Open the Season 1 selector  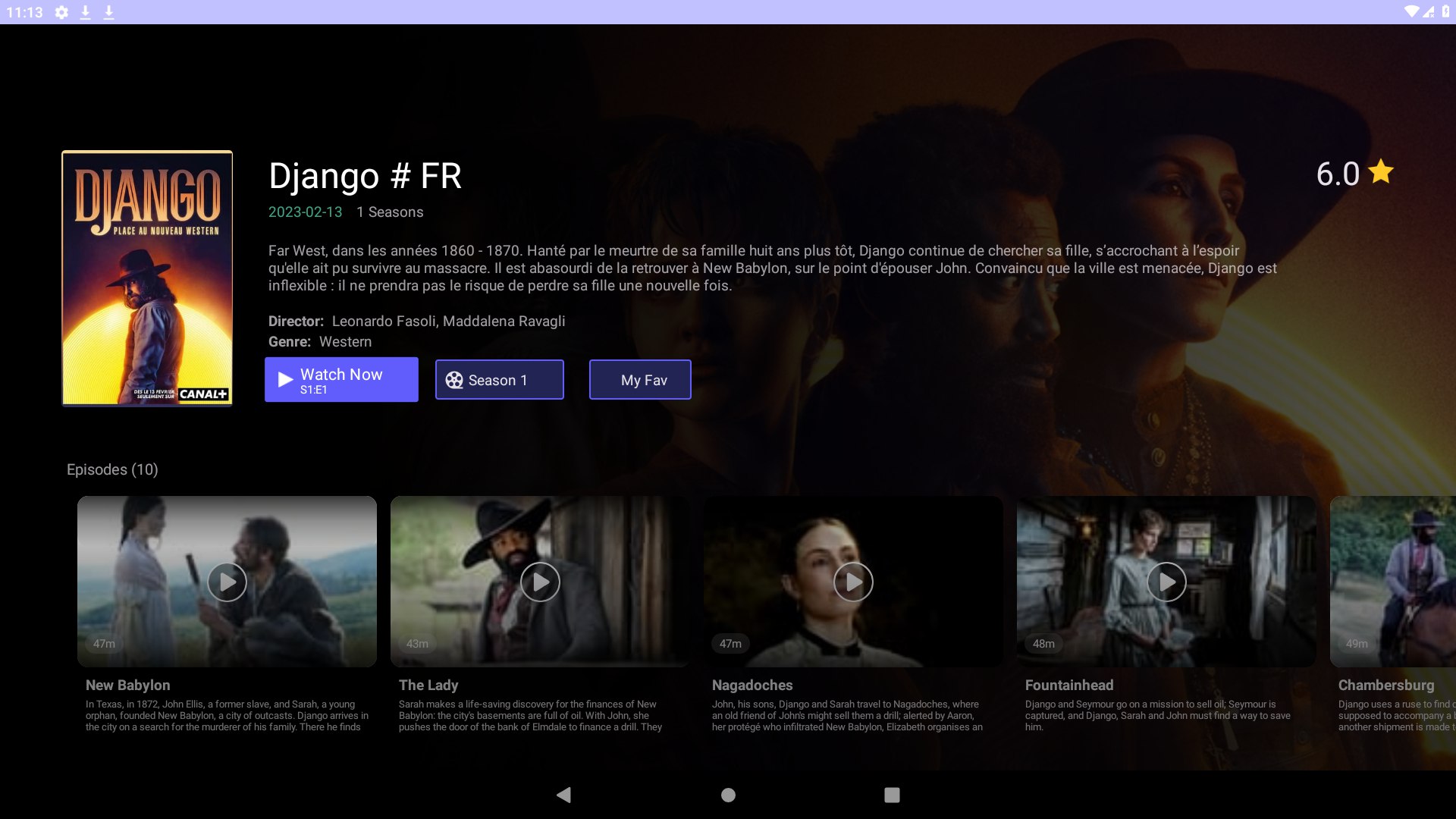[499, 379]
